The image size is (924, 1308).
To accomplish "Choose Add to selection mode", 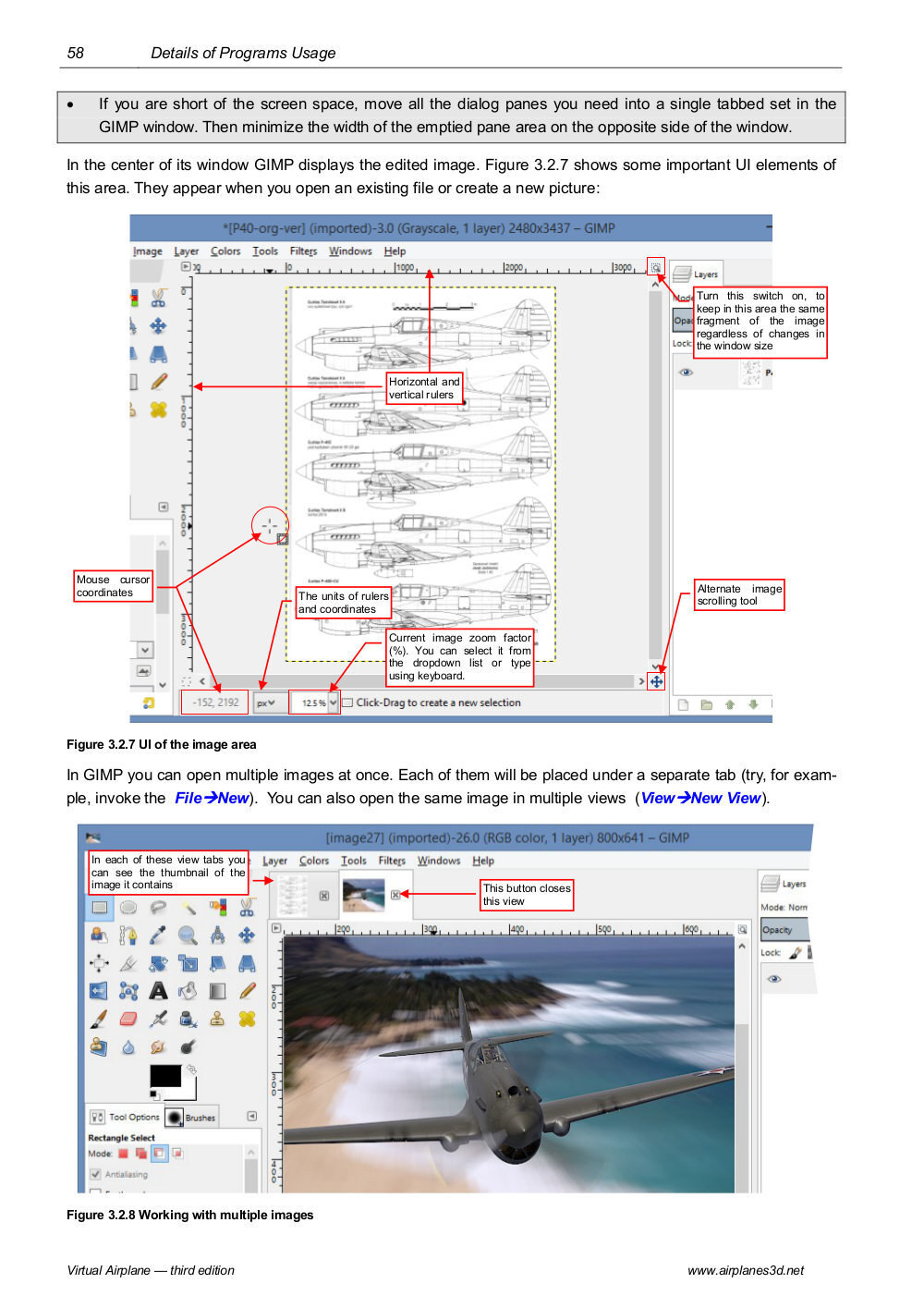I will coord(141,1153).
